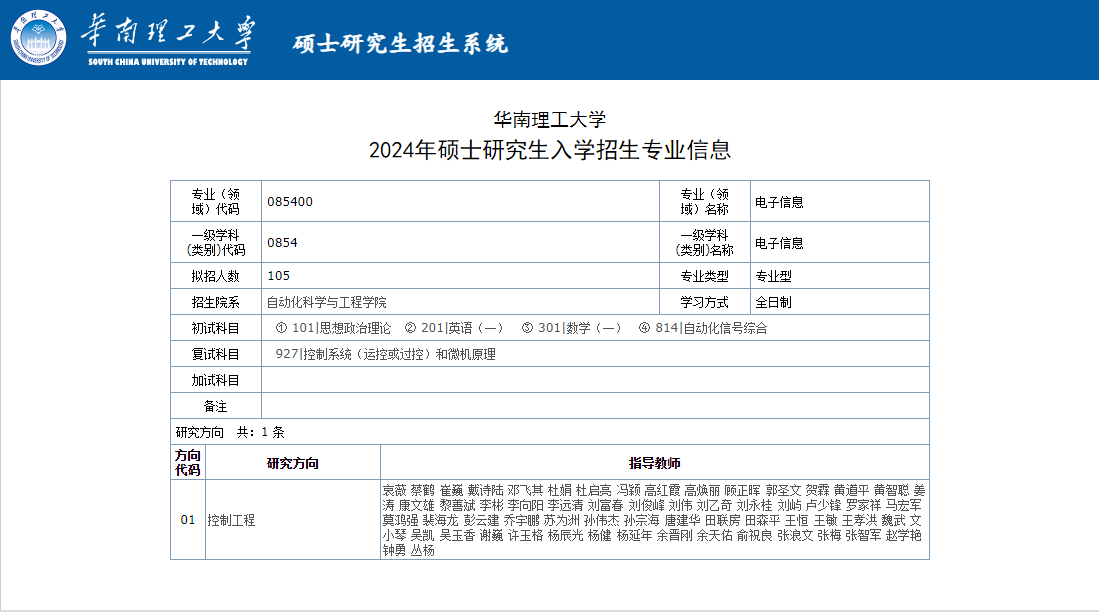Click the 专业（领域）名称 label cell
Image resolution: width=1099 pixels, height=612 pixels.
click(x=704, y=202)
